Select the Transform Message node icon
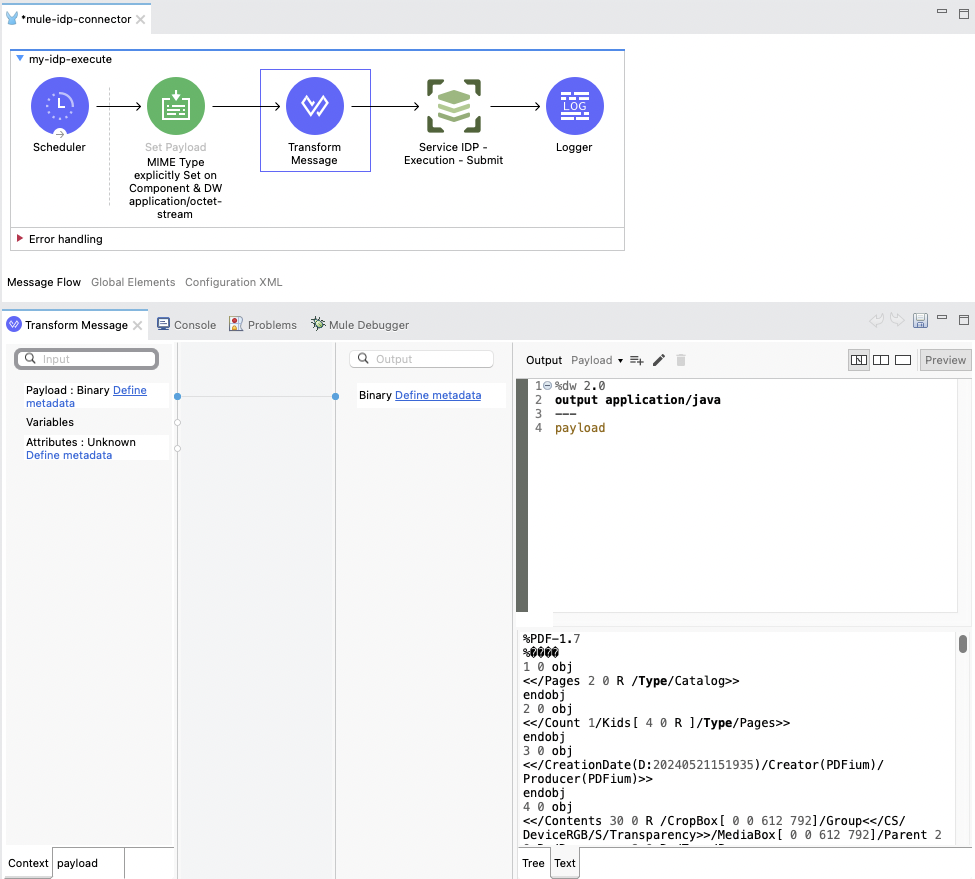The width and height of the screenshot is (975, 879). click(314, 106)
